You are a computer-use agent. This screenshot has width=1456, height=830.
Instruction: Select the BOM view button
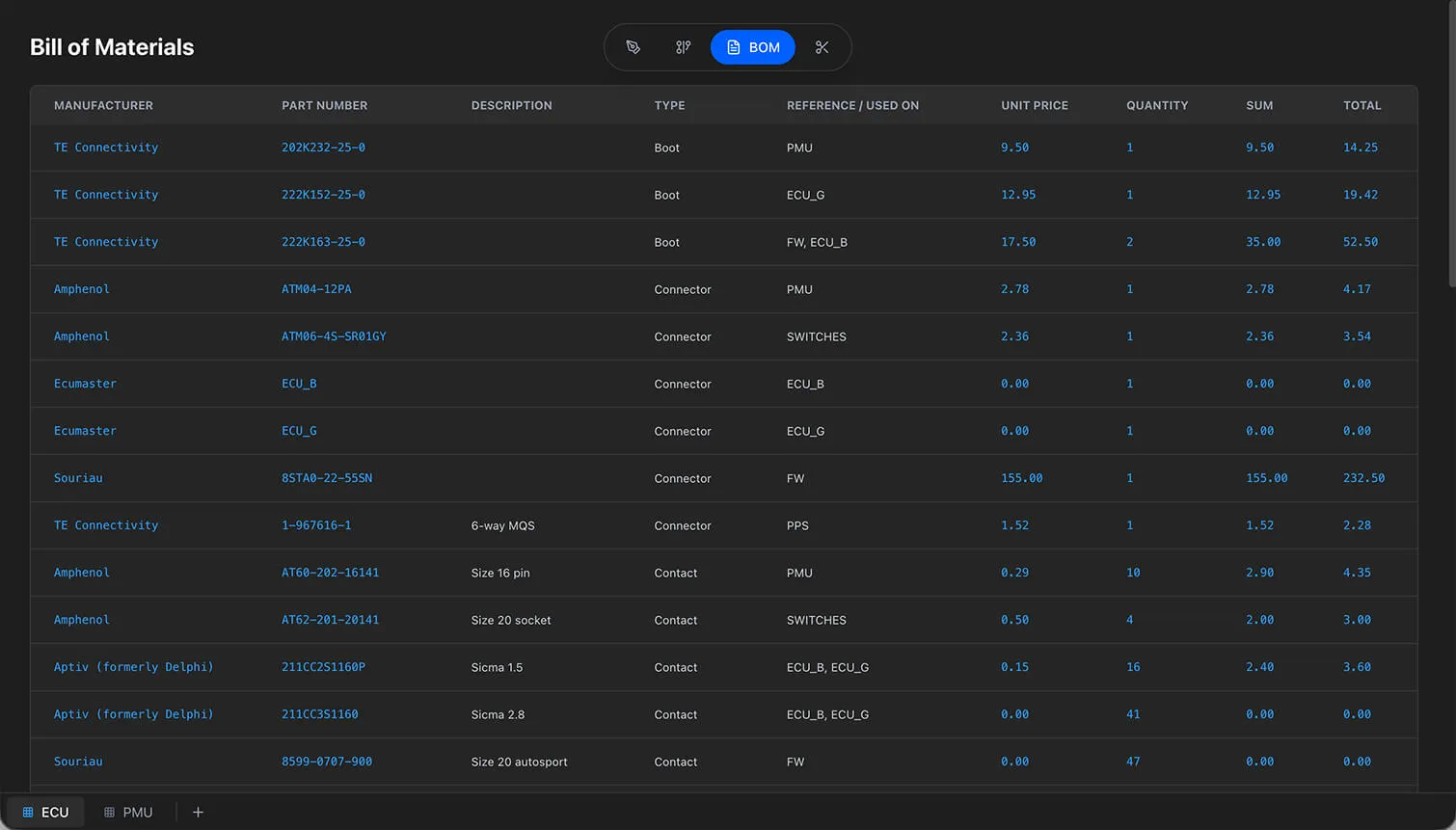(752, 47)
